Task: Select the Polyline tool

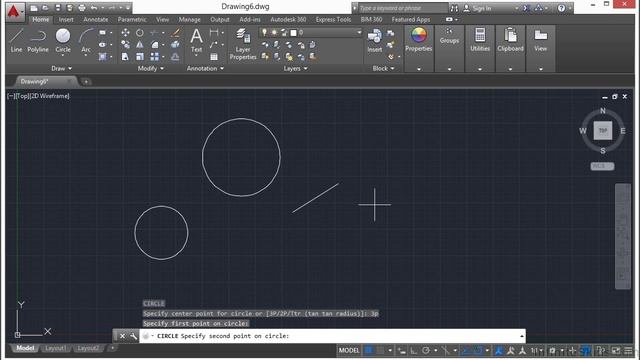Action: point(38,40)
